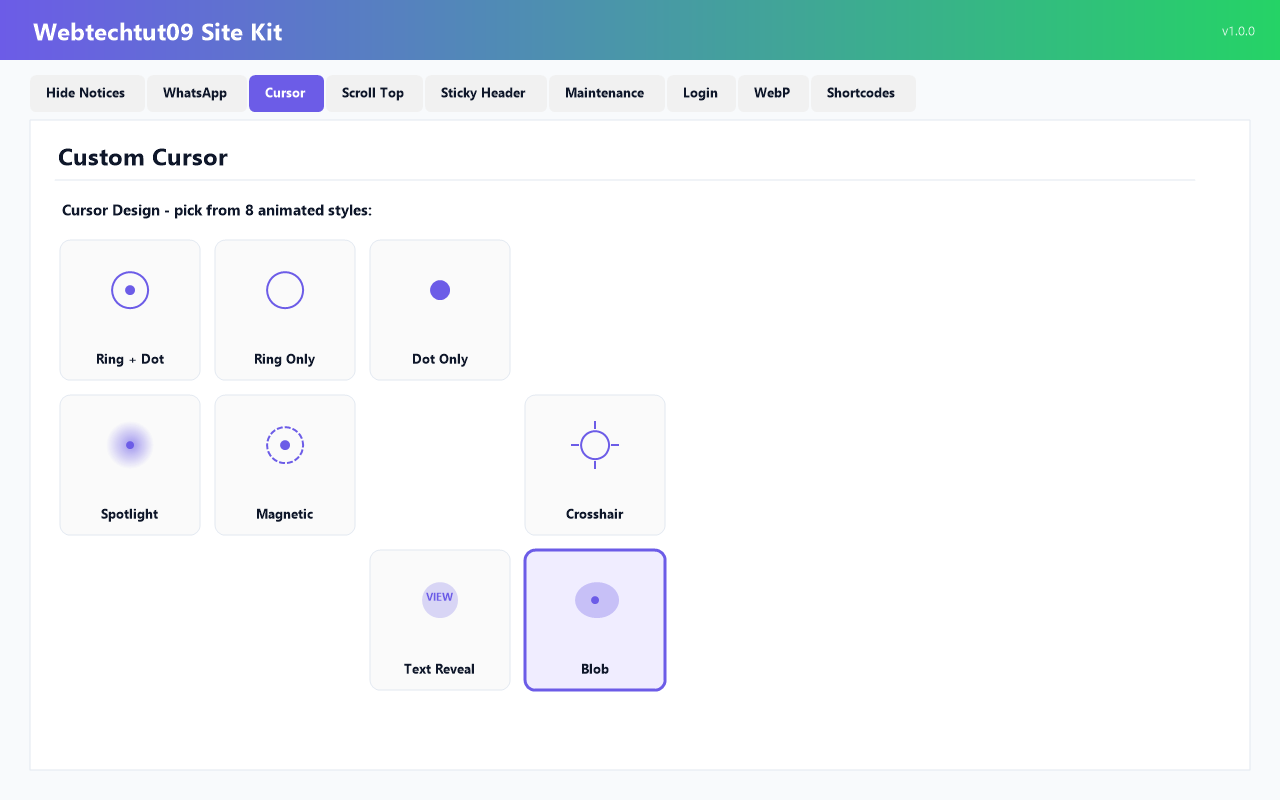Select the Crosshair cursor icon
Viewport: 1280px width, 800px height.
coord(595,445)
